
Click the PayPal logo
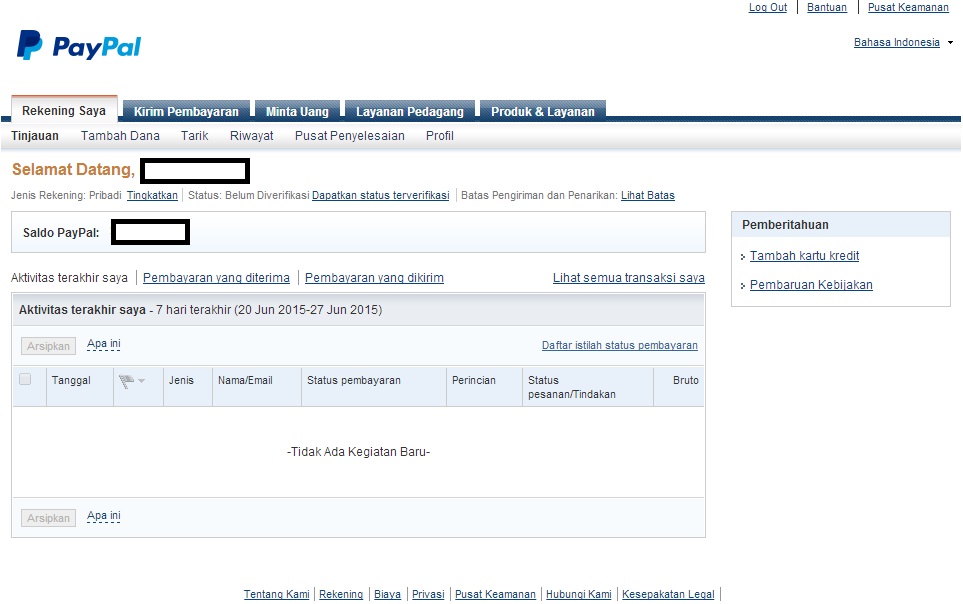79,45
